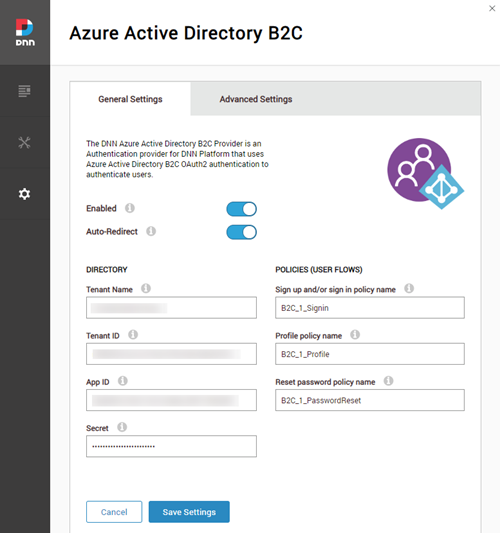Screen dimensions: 500x533
Task: Click the Azure Active Directory B2C heading
Action: point(186,33)
